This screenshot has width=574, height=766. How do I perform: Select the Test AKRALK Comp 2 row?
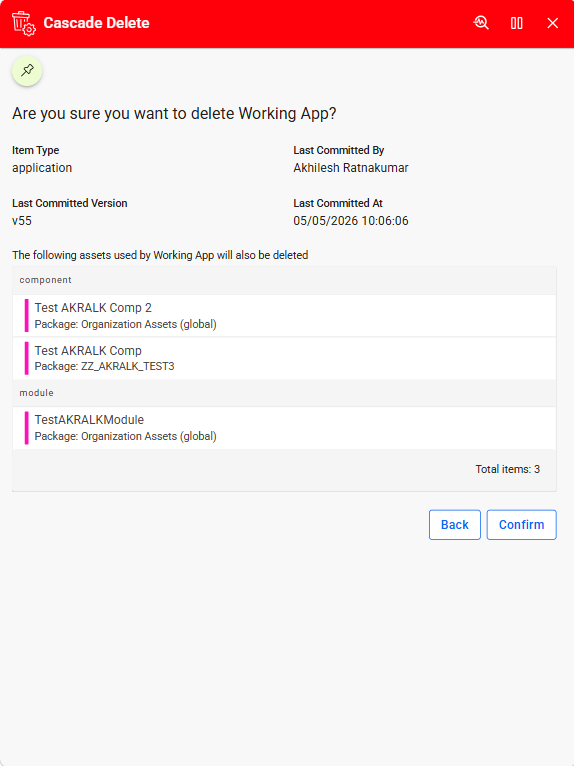[284, 316]
